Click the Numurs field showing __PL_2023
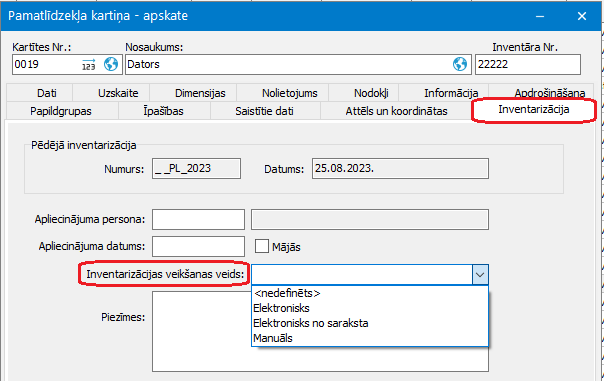The image size is (604, 381). 196,168
